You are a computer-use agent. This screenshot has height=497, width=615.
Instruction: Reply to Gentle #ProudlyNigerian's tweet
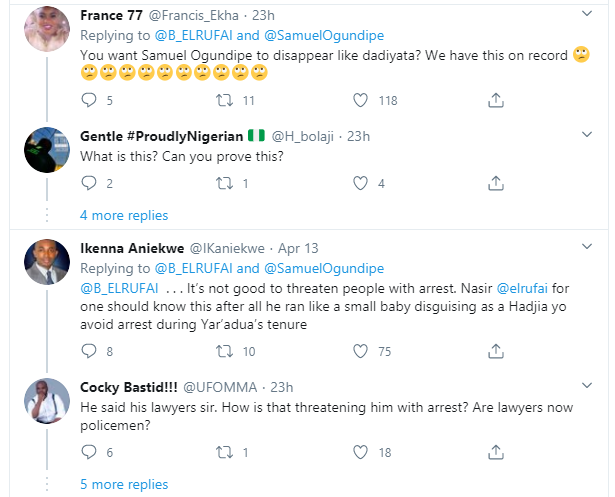[88, 183]
